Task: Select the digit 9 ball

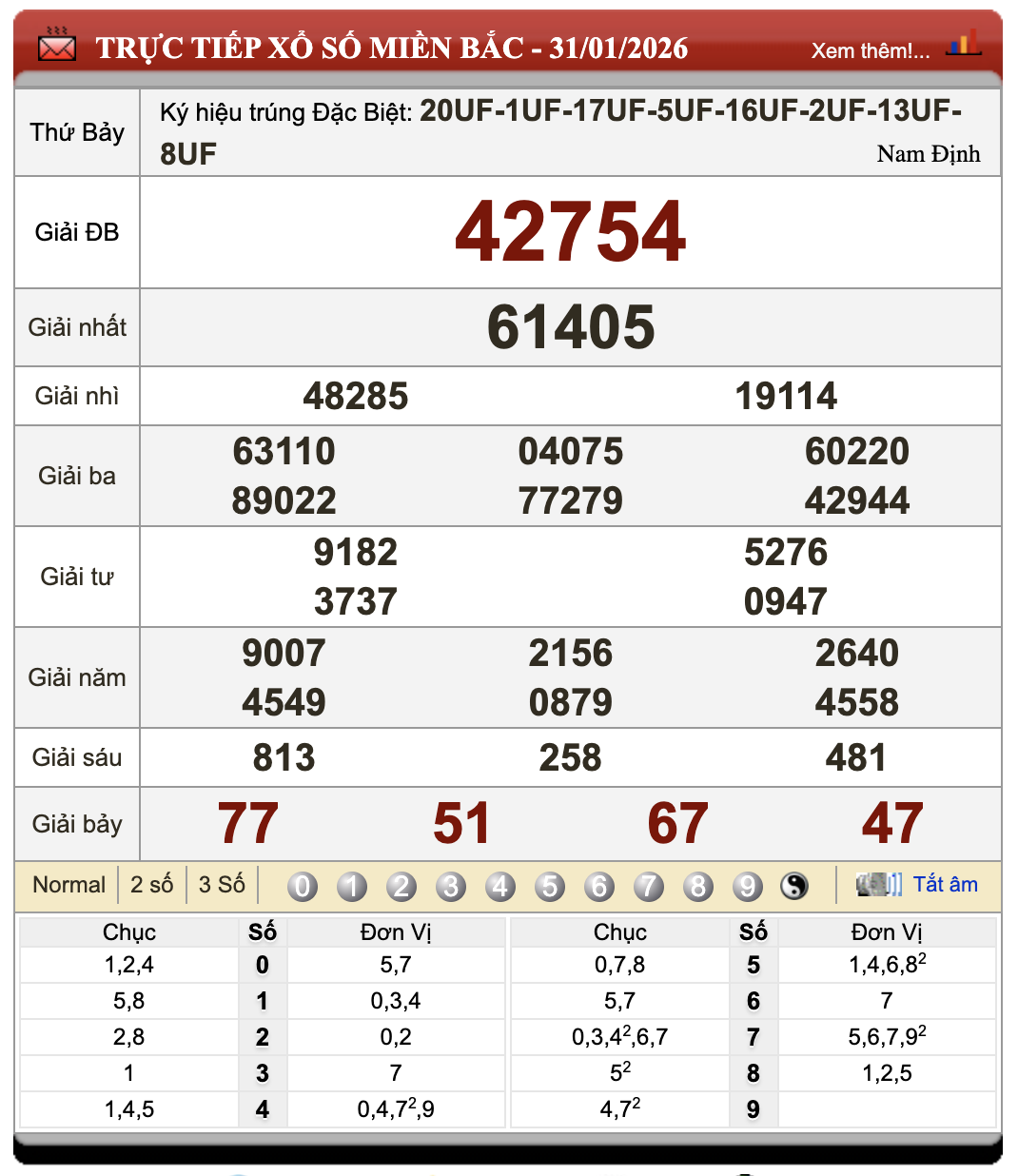Action: click(x=748, y=885)
